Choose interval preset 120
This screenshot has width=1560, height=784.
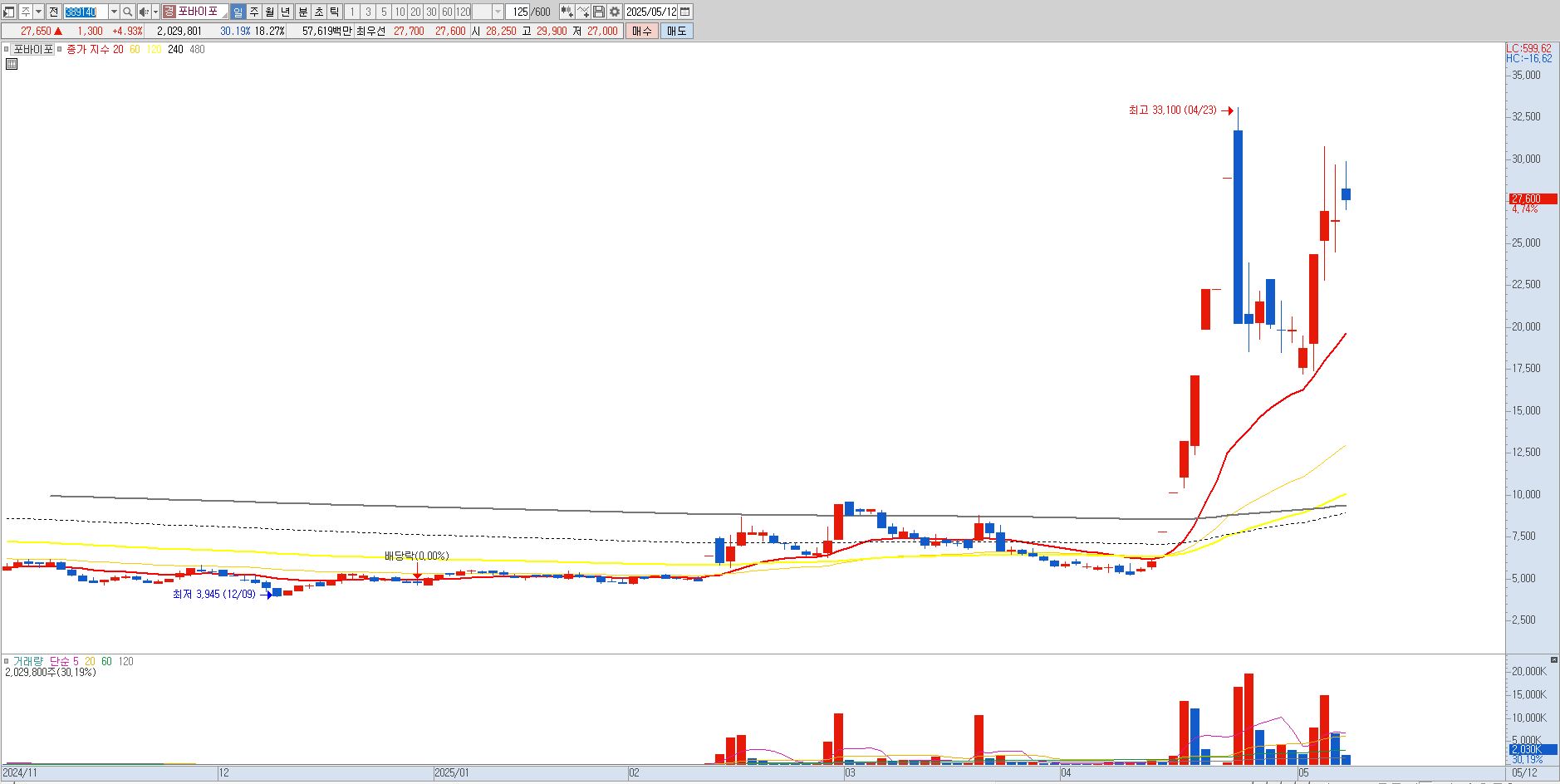click(463, 12)
